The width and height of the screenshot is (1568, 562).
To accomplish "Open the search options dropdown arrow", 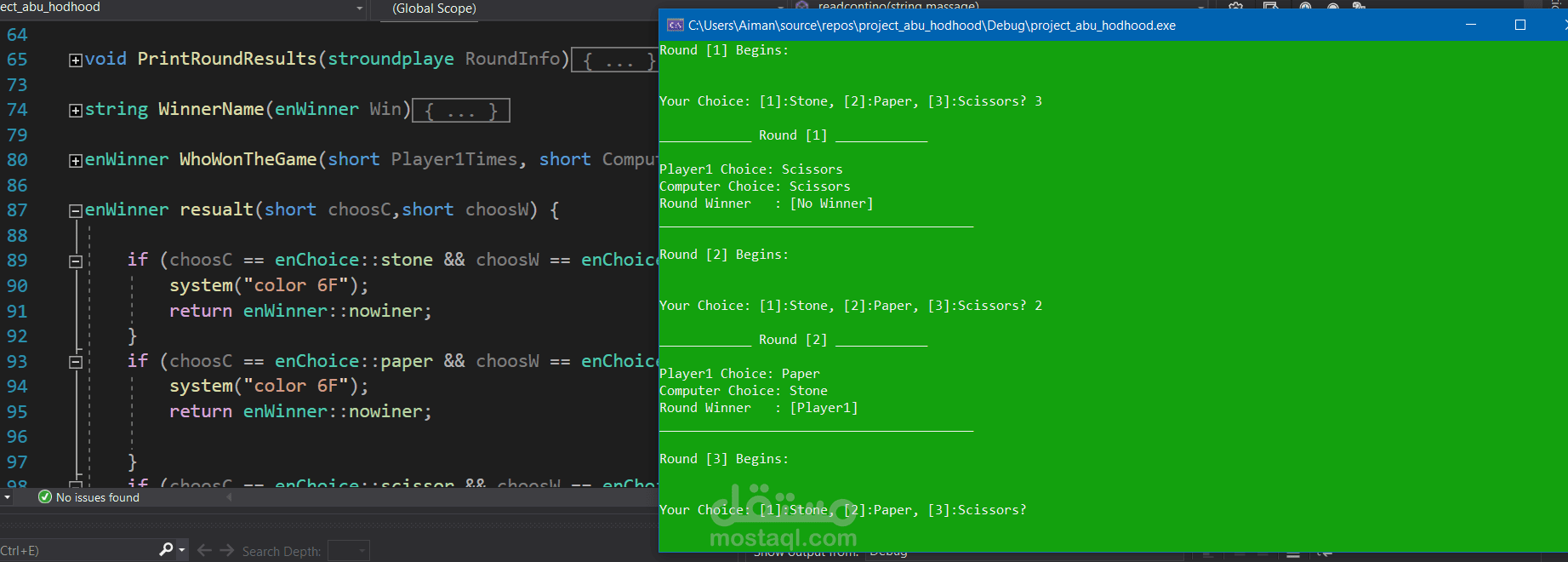I will [182, 550].
